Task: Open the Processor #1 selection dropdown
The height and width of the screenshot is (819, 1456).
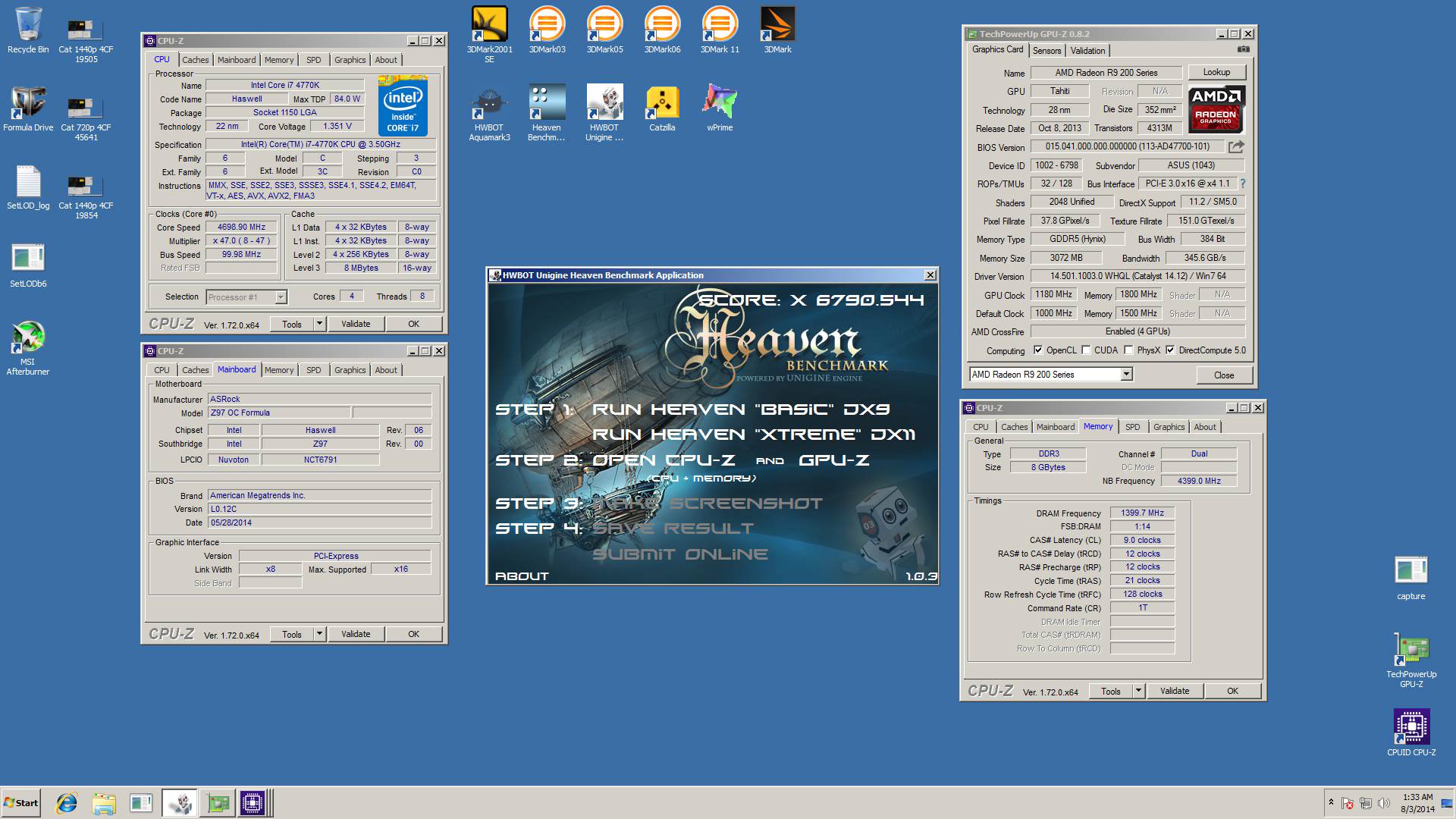Action: click(281, 297)
